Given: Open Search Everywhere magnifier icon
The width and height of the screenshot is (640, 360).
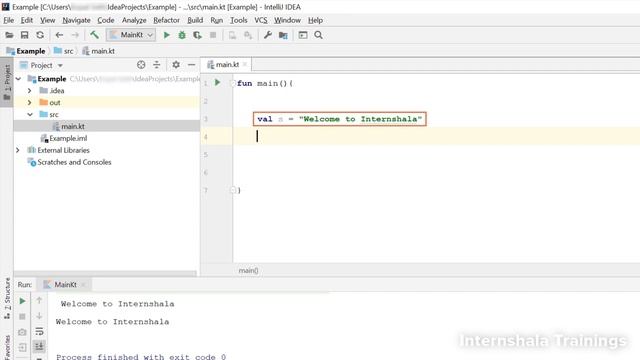Looking at the screenshot, I should (x=318, y=35).
